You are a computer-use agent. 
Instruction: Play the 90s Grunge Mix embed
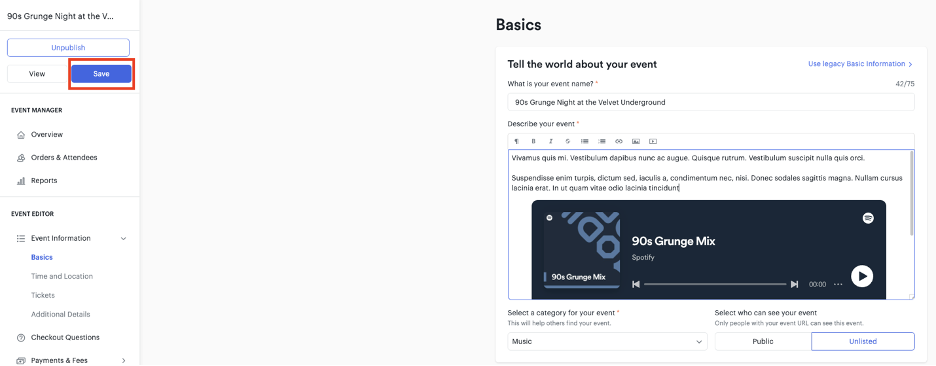(862, 276)
